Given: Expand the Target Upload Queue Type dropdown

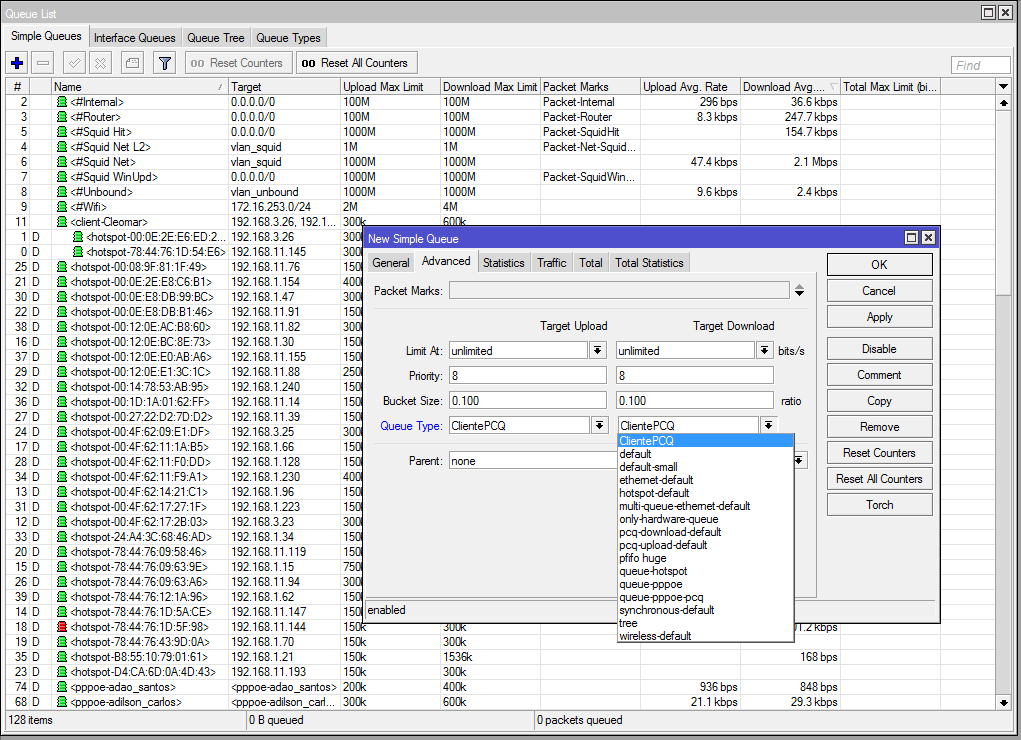Looking at the screenshot, I should pos(598,425).
